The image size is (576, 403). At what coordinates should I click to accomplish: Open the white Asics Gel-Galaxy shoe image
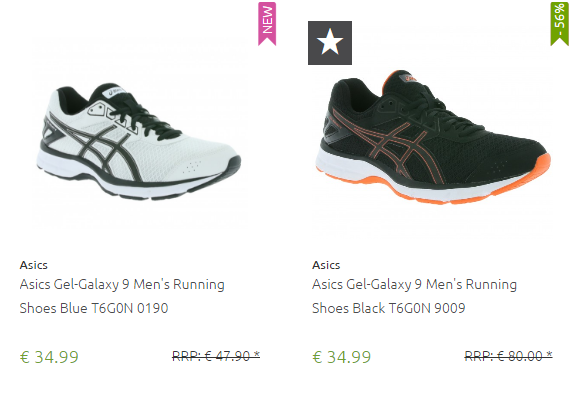139,141
